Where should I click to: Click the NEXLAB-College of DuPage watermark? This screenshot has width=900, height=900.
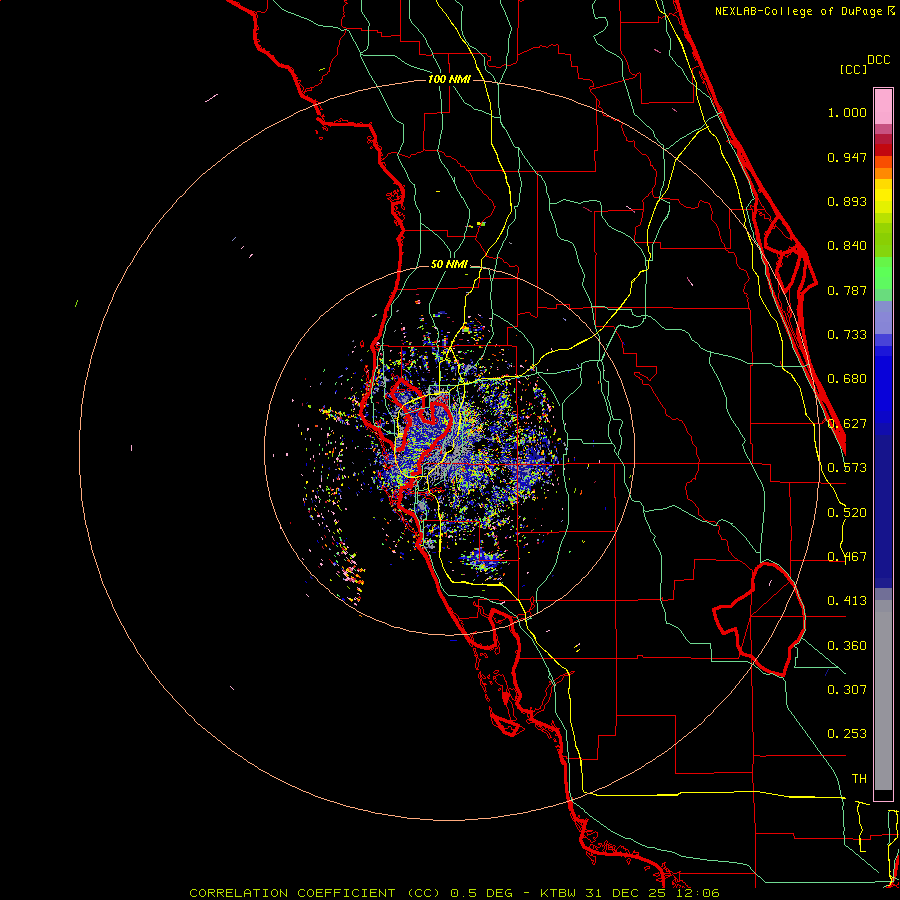pos(805,11)
